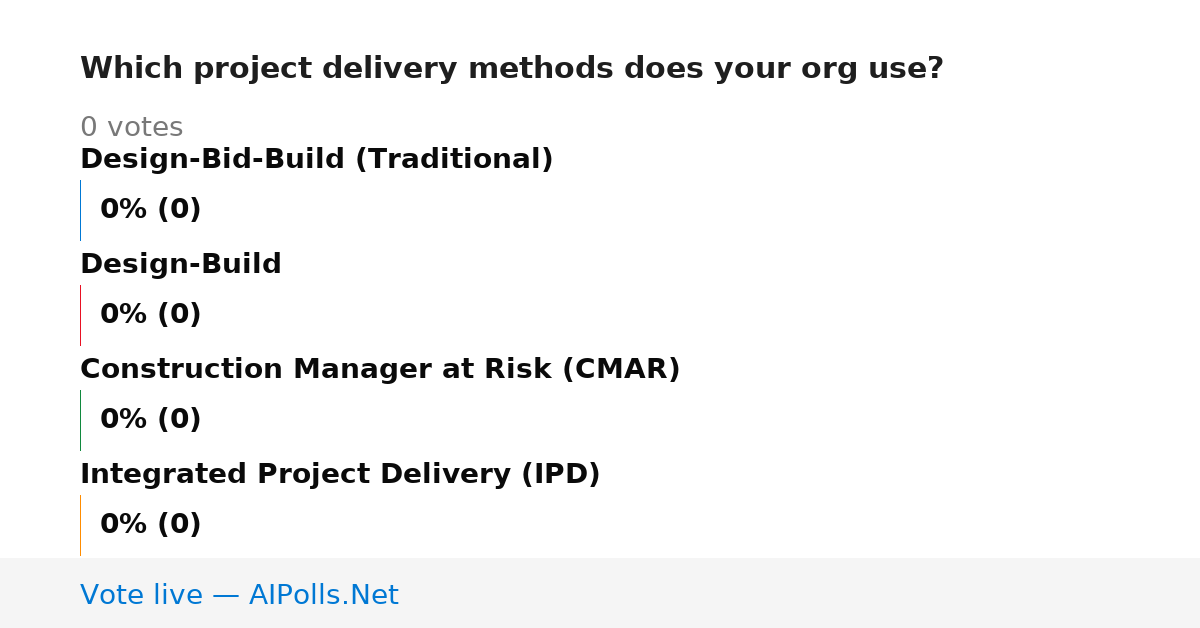The height and width of the screenshot is (628, 1200).
Task: Click the 0% (0) result under Design-Build
Action: tap(151, 314)
